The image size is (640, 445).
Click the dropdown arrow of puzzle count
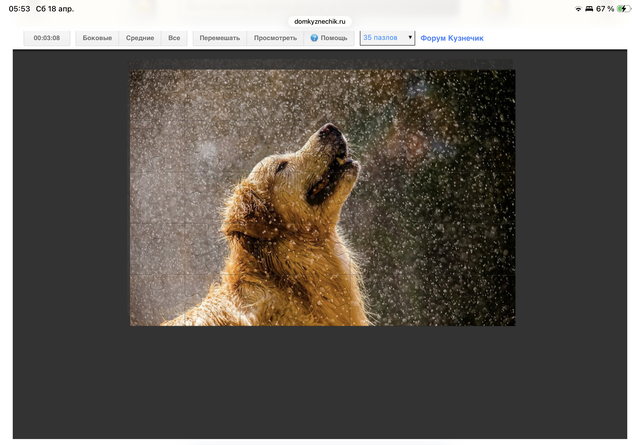(410, 38)
